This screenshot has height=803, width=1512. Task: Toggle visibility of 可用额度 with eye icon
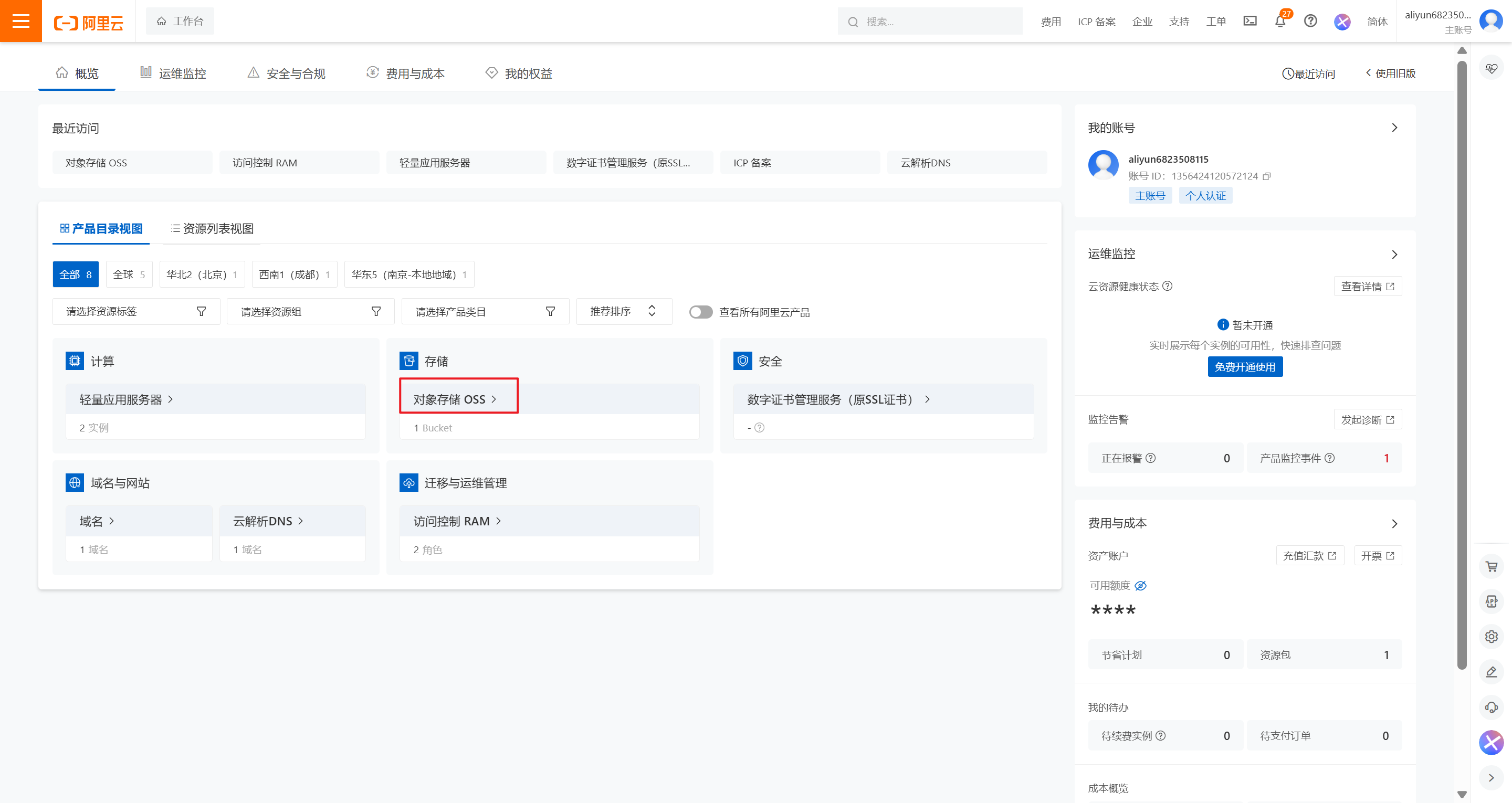coord(1140,585)
